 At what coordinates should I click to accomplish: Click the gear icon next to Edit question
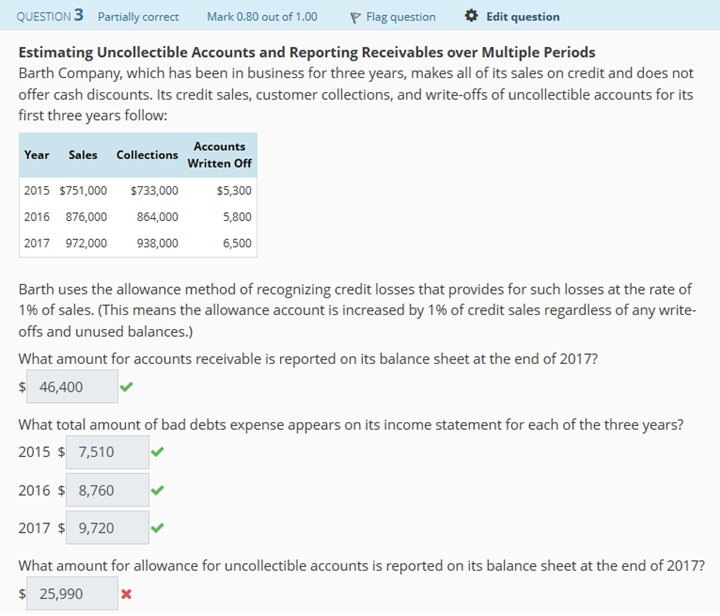pyautogui.click(x=471, y=16)
